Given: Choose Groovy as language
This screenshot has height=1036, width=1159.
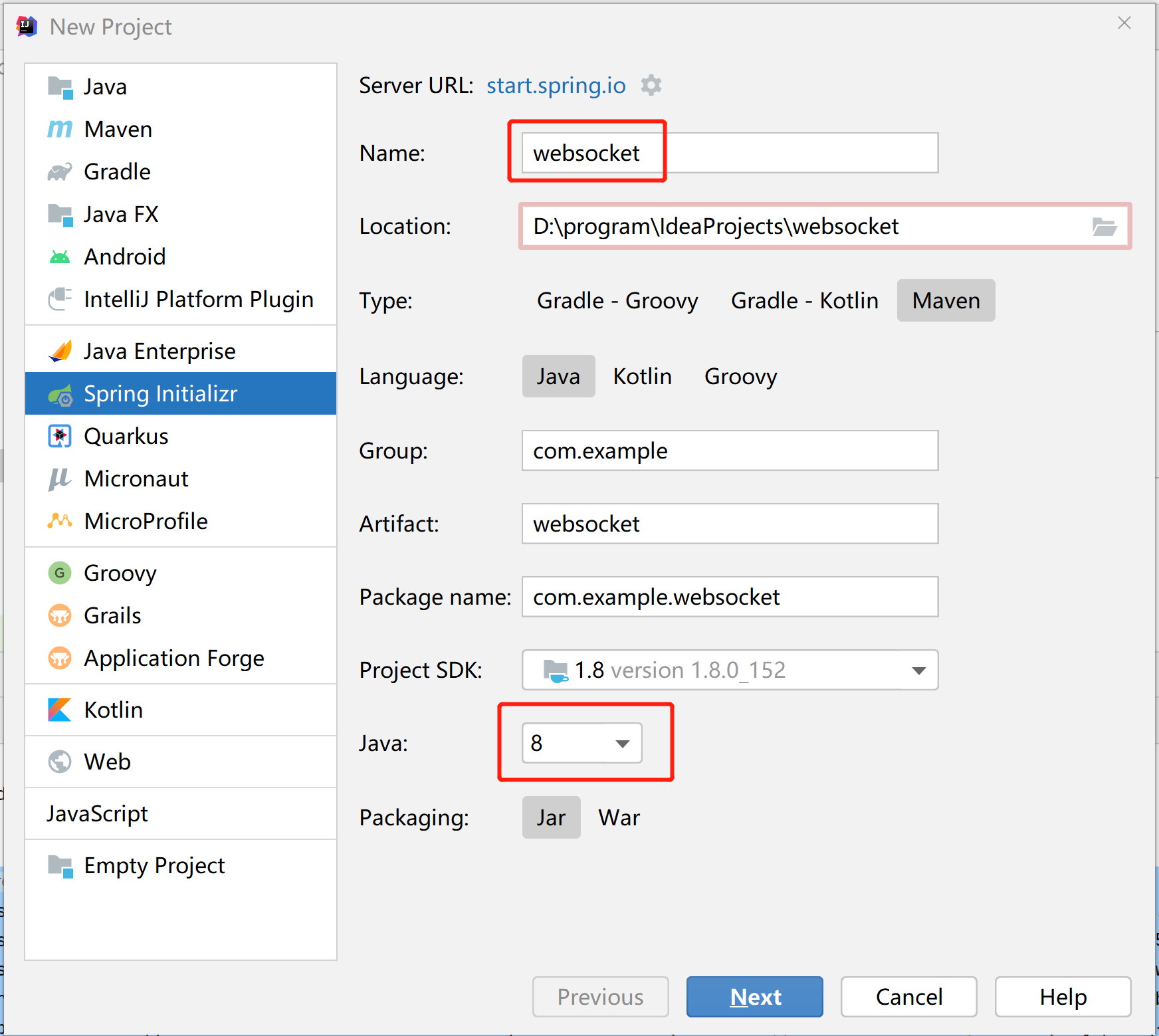Looking at the screenshot, I should tap(740, 376).
